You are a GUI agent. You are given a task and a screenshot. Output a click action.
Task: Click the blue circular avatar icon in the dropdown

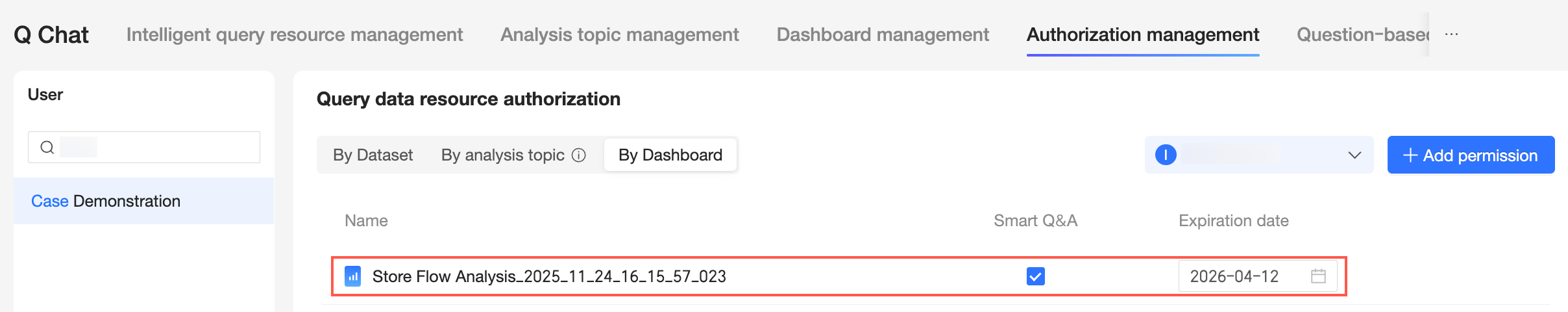[x=1166, y=155]
